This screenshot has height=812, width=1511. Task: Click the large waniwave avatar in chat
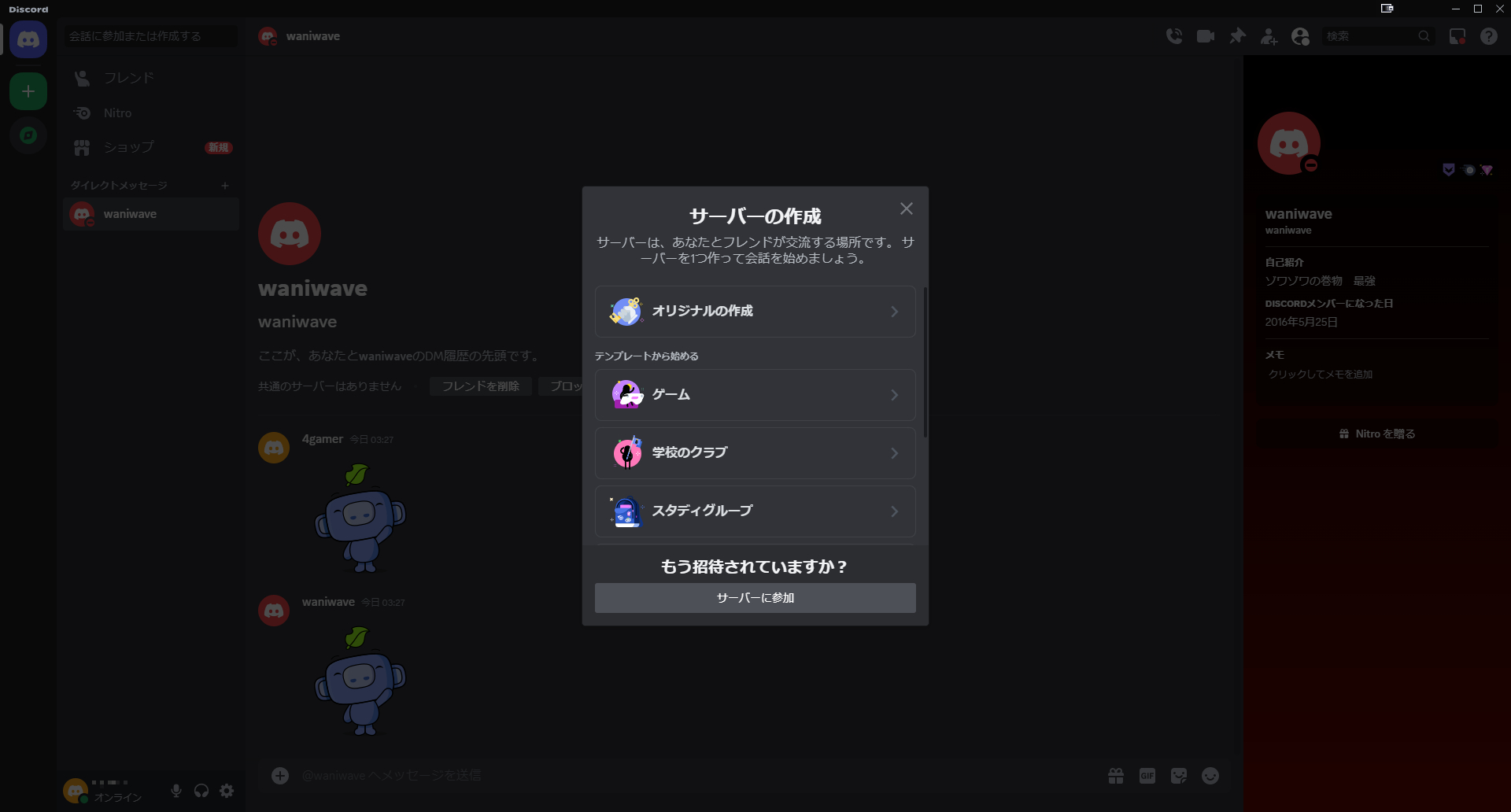click(290, 234)
